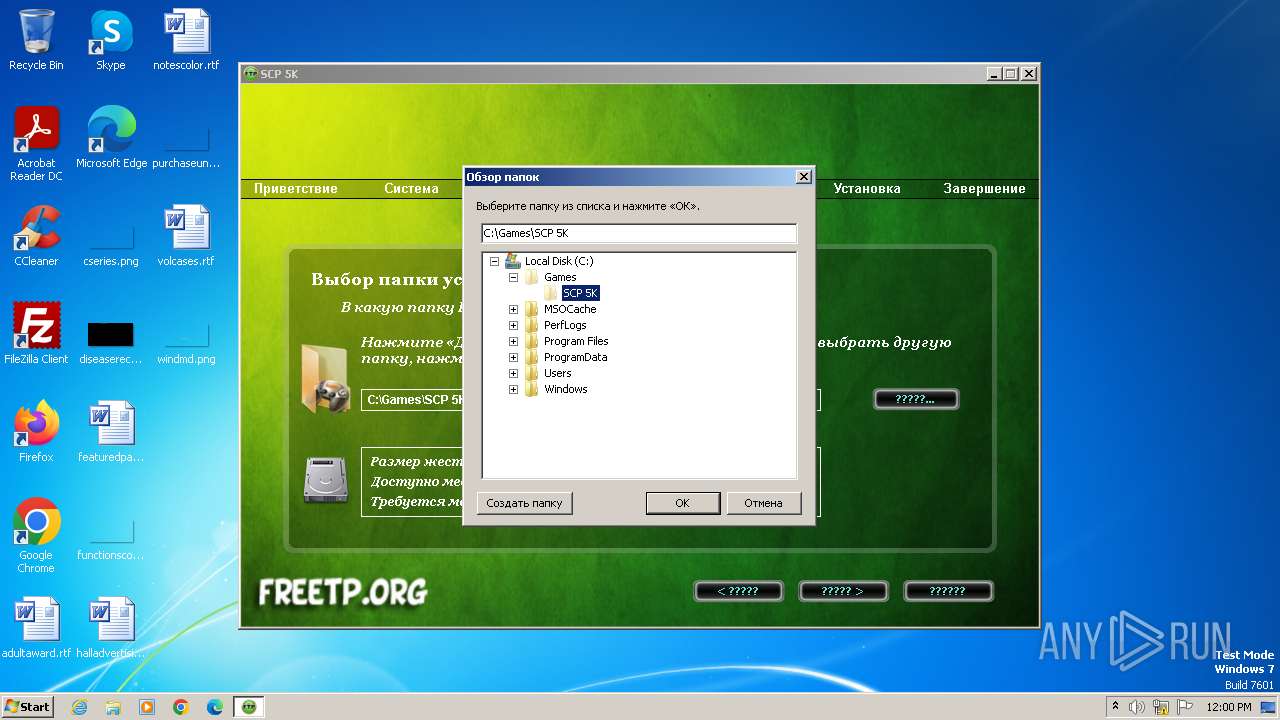Open notescolor.rtf document icon
Viewport: 1280px width, 720px height.
click(186, 40)
